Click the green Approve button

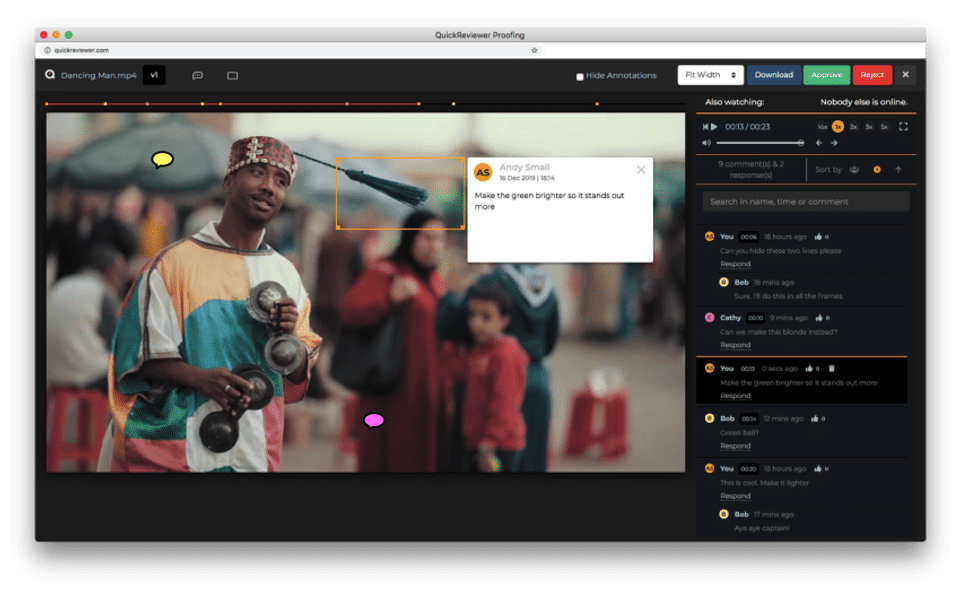coord(826,75)
